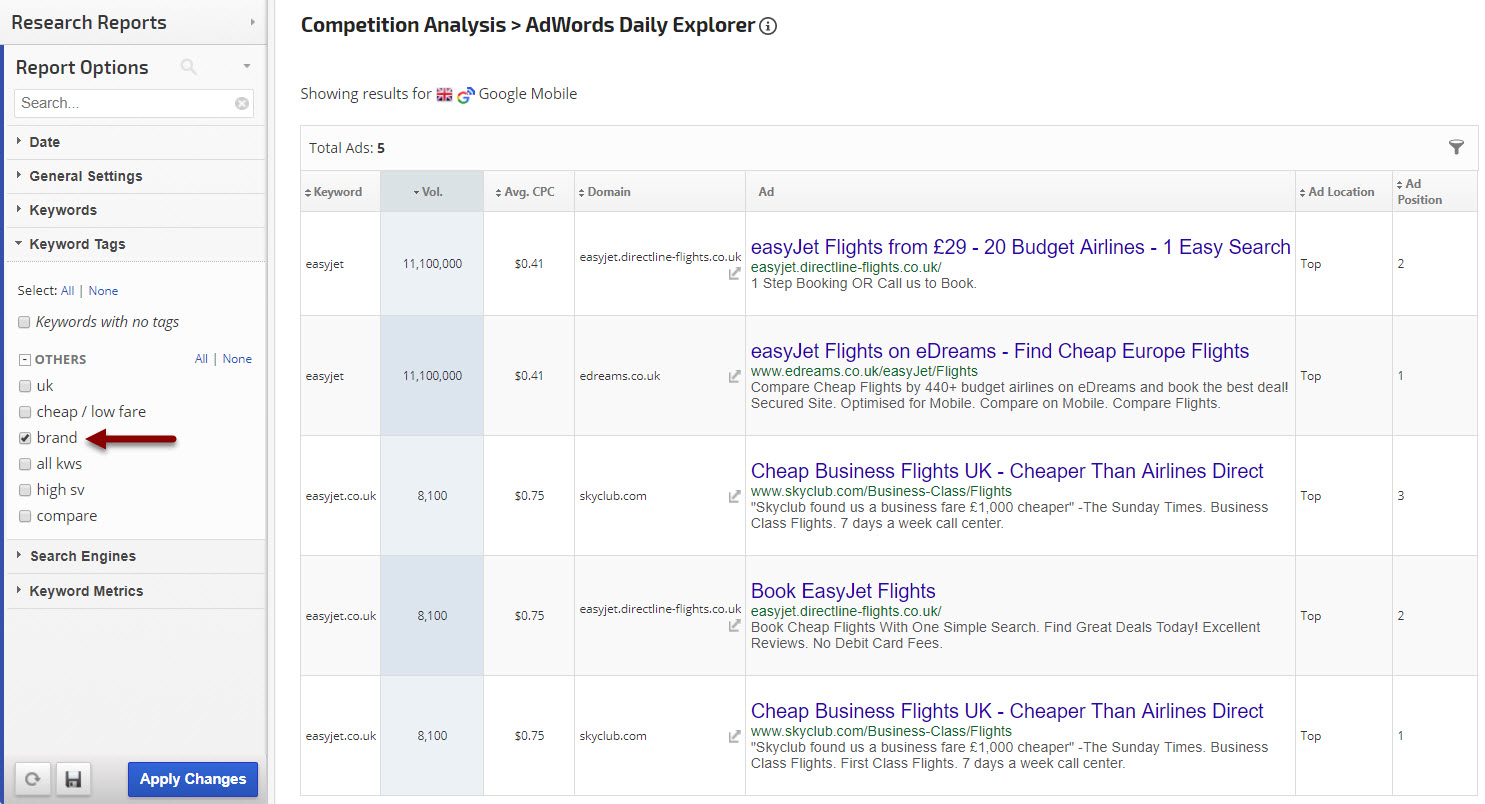This screenshot has width=1485, height=804.
Task: Open the Report Options dropdown arrow
Action: (246, 67)
